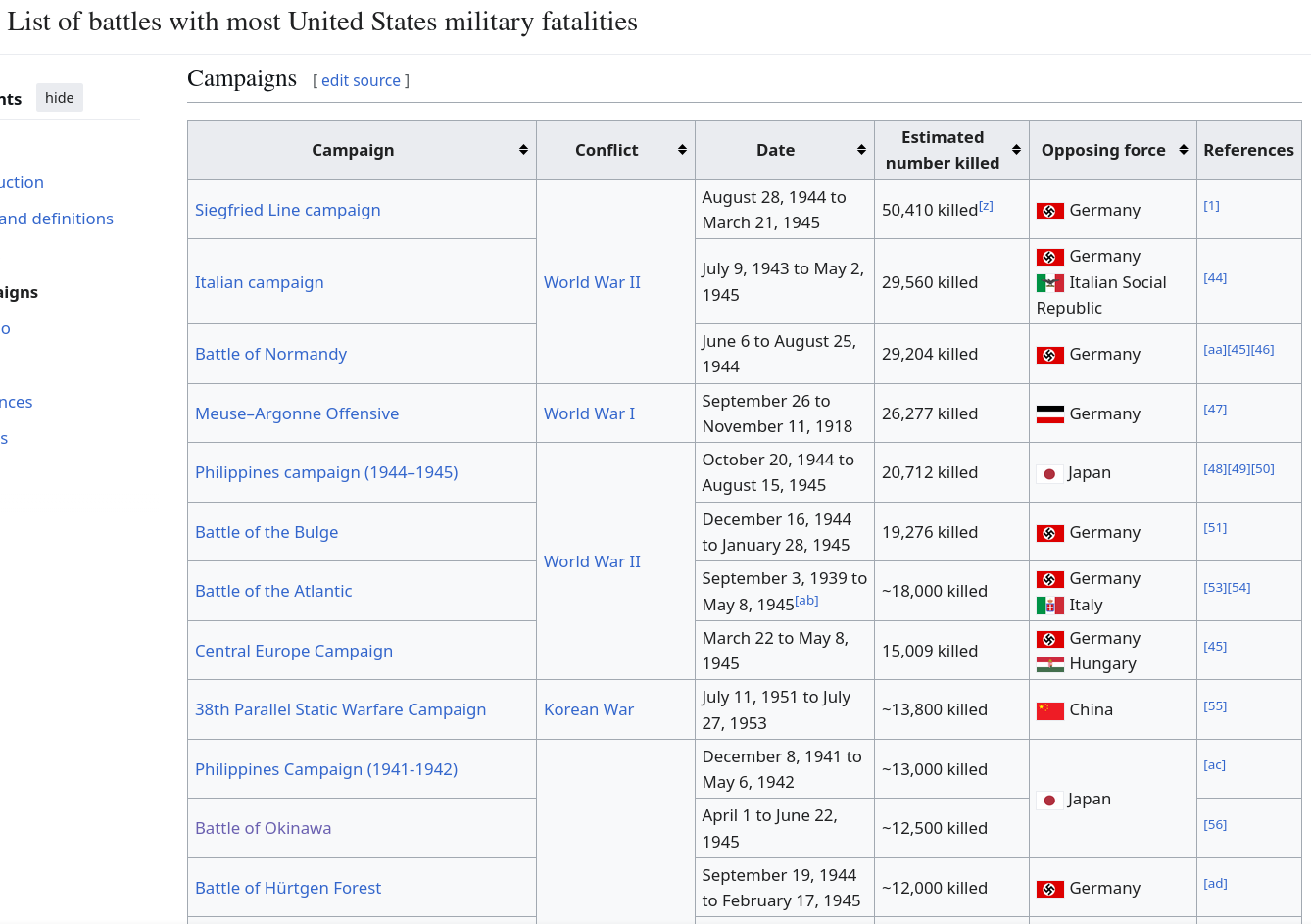Click Germany flag in Central Europe Campaign row

click(x=1050, y=639)
